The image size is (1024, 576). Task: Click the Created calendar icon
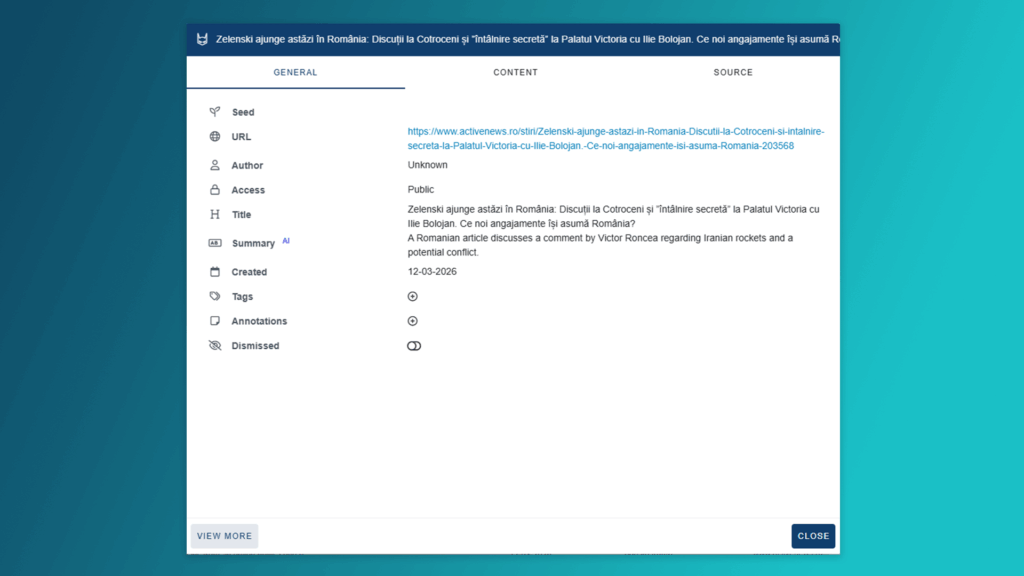coord(214,272)
